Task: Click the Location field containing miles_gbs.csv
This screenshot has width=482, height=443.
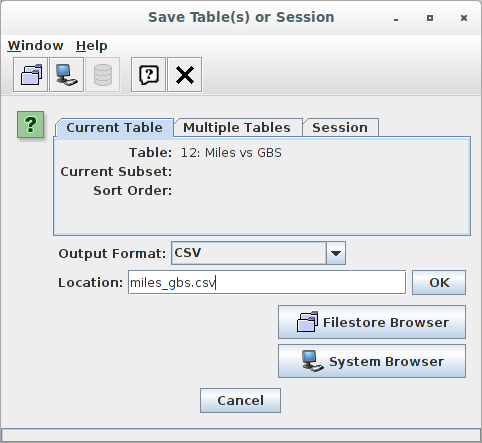Action: pos(267,283)
